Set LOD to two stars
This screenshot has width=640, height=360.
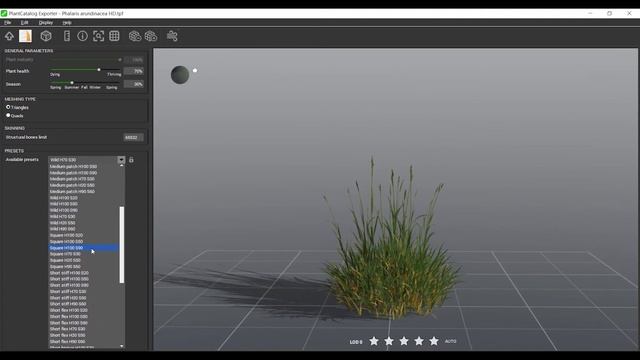[389, 341]
